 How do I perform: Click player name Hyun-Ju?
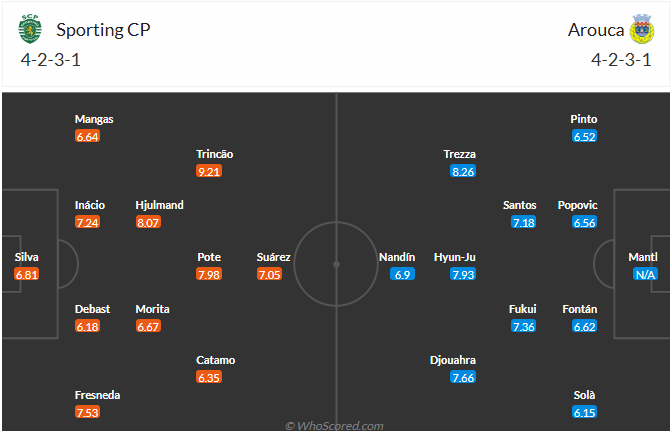point(455,257)
